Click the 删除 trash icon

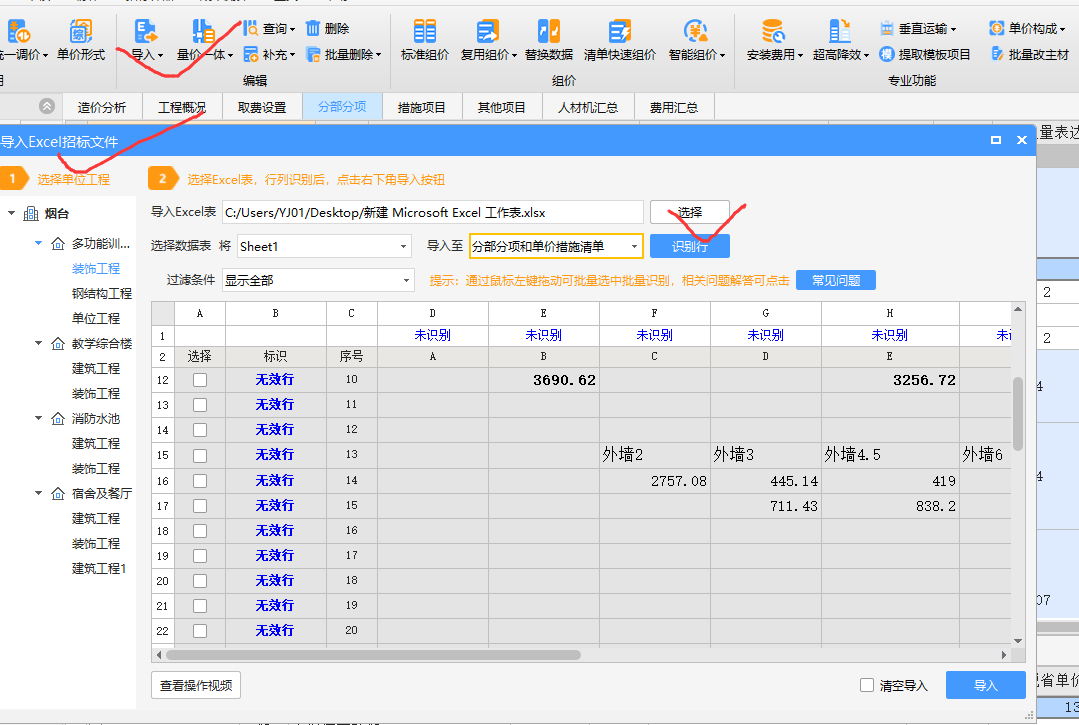312,28
